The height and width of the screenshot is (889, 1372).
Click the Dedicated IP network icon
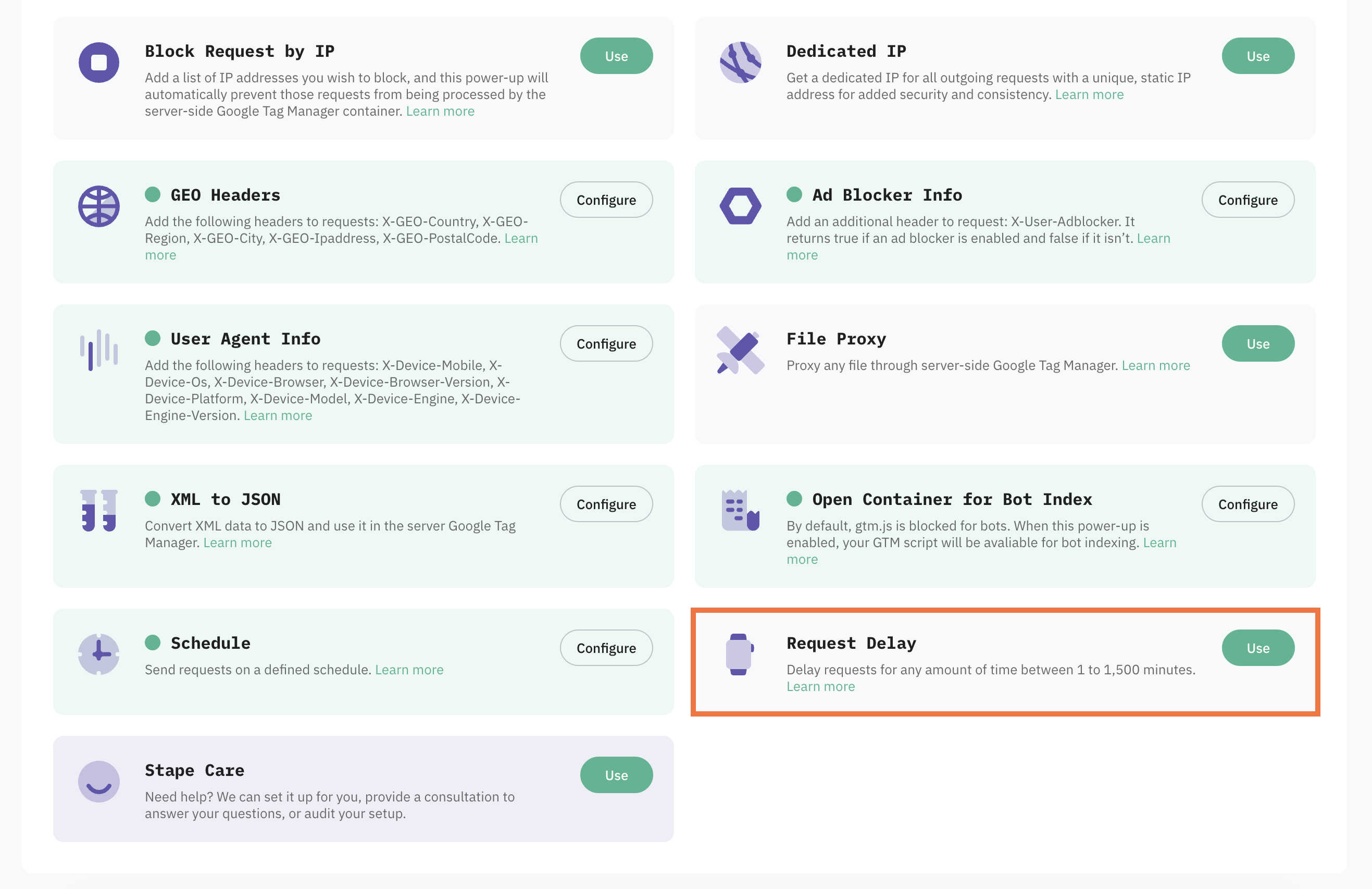740,63
